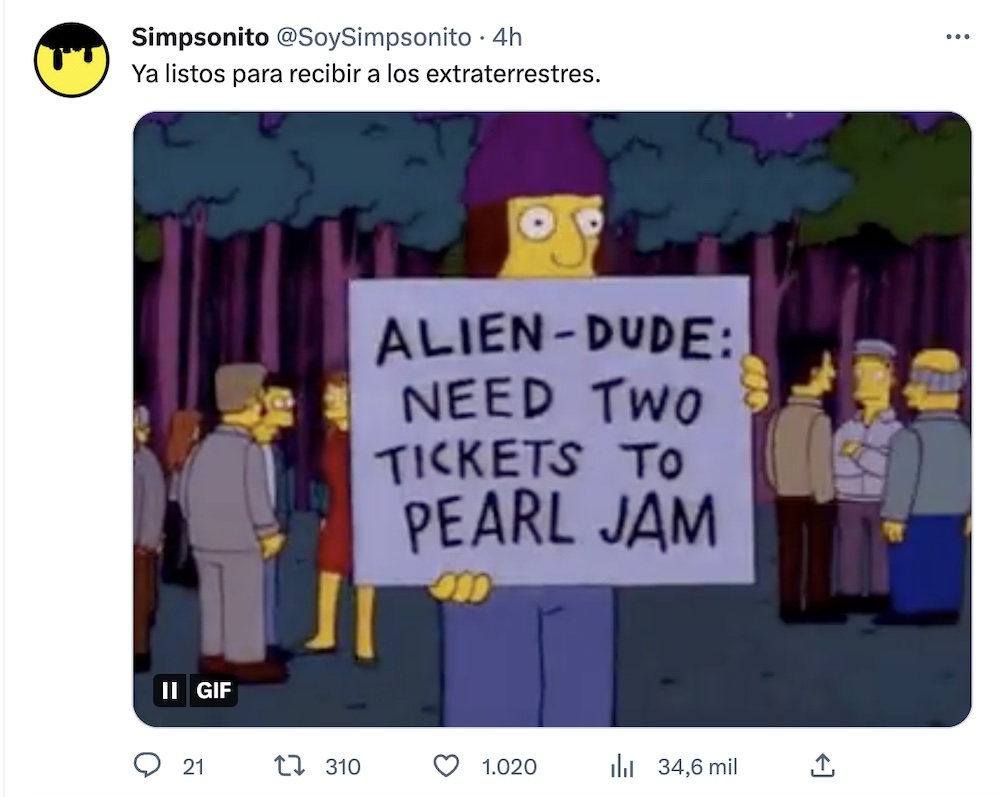This screenshot has height=797, width=1000.
Task: Click the GIF label badge
Action: point(213,691)
